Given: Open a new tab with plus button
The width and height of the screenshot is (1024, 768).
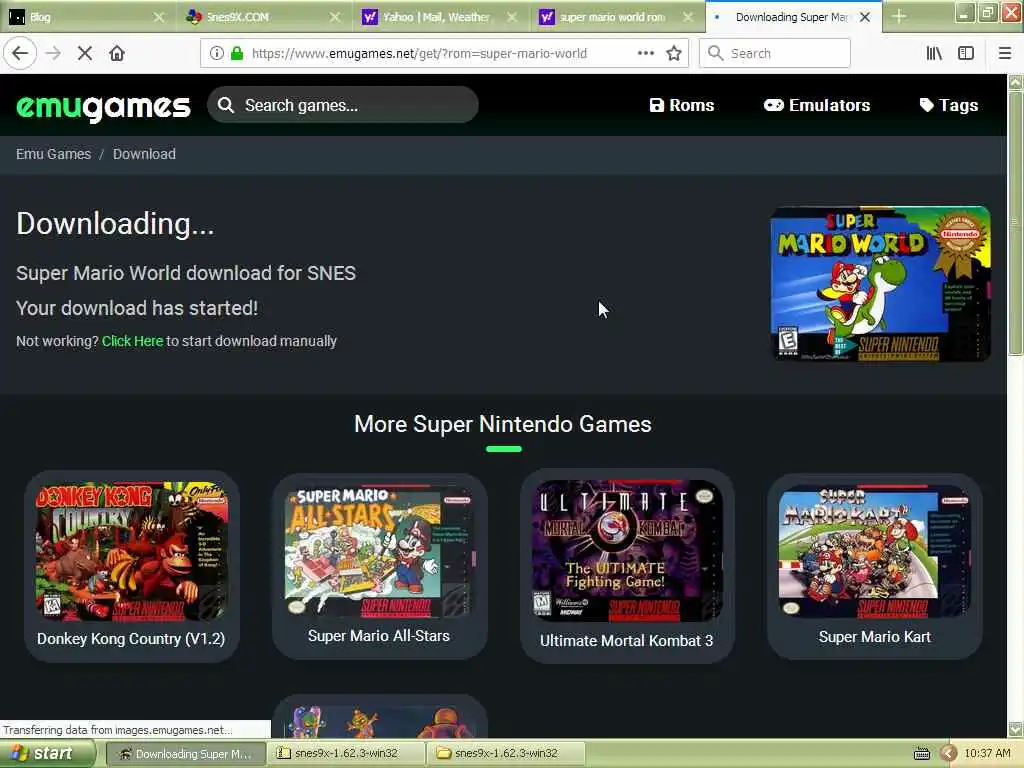Looking at the screenshot, I should point(899,16).
